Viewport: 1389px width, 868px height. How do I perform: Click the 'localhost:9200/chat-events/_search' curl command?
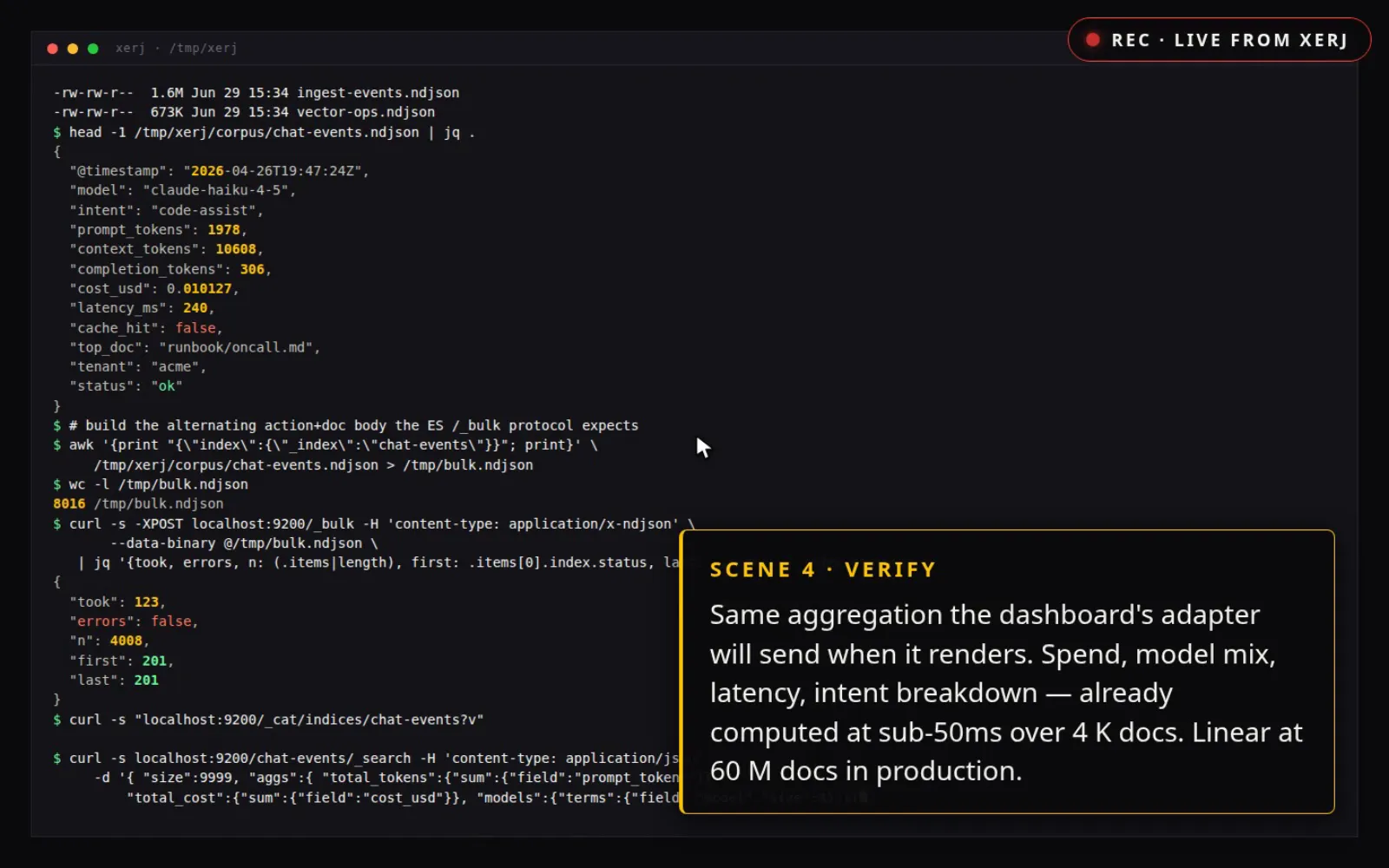365,759
